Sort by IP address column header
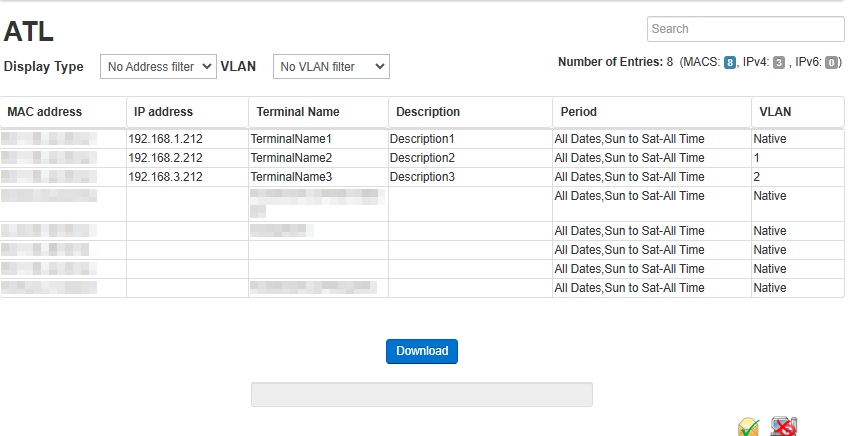This screenshot has height=436, width=848. click(163, 112)
